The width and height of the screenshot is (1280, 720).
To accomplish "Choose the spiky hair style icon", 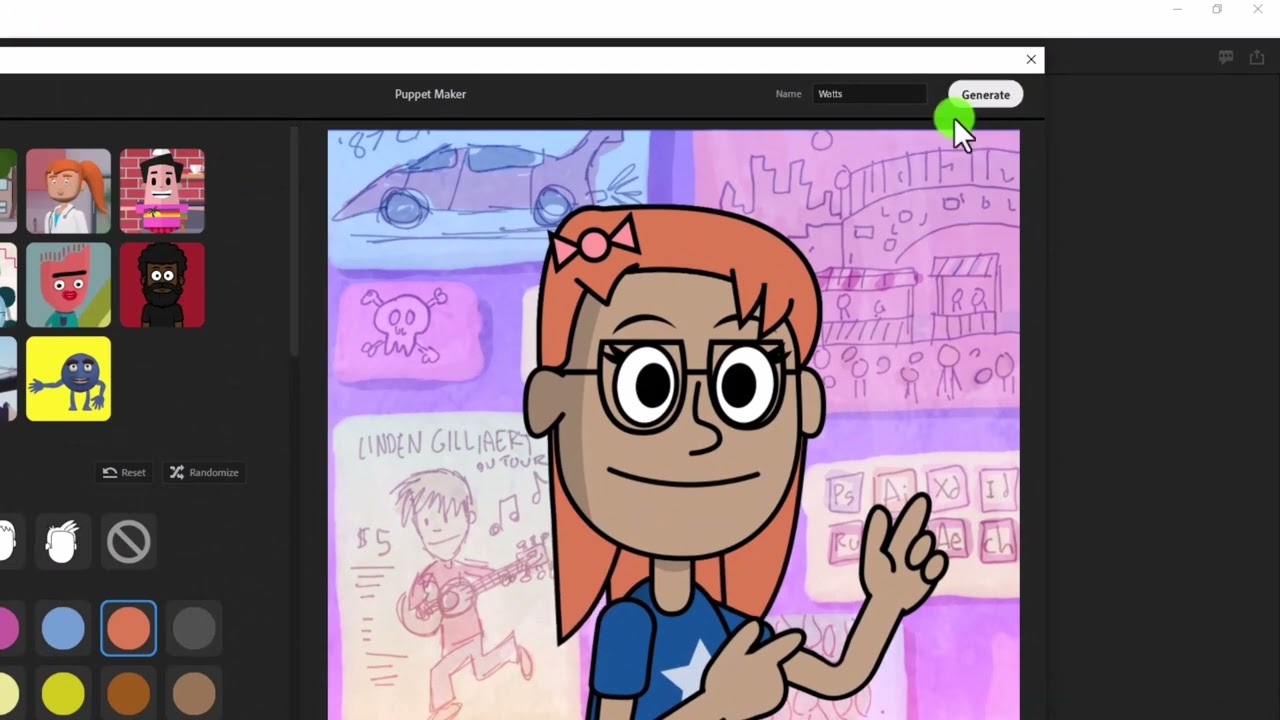I will (63, 542).
